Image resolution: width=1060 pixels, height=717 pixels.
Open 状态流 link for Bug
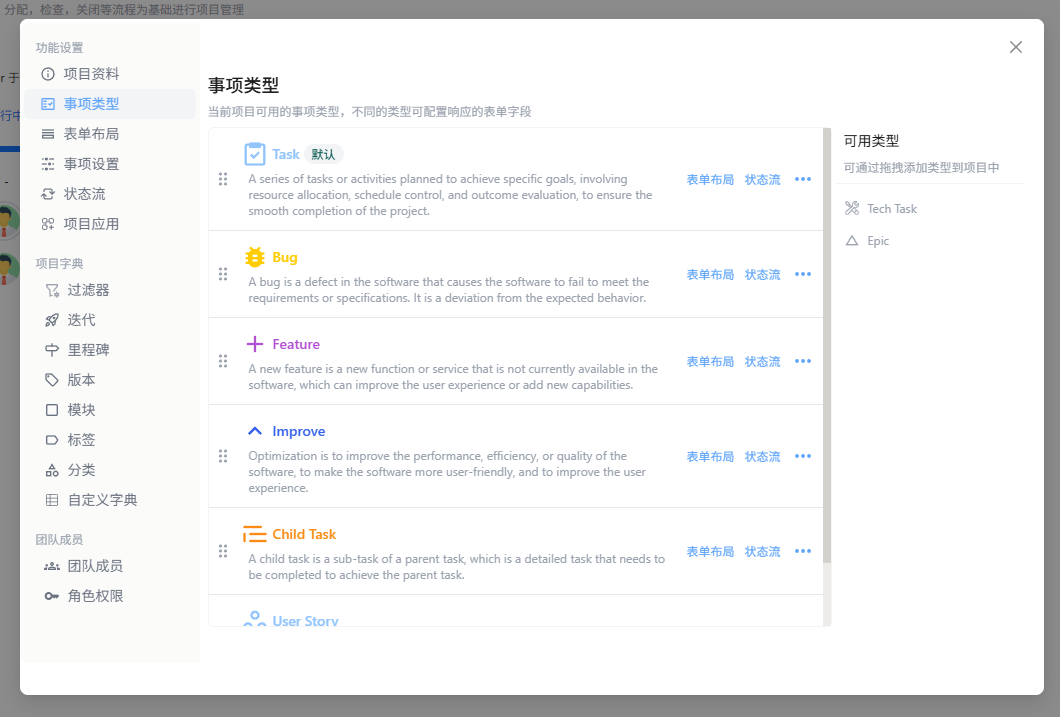(763, 275)
